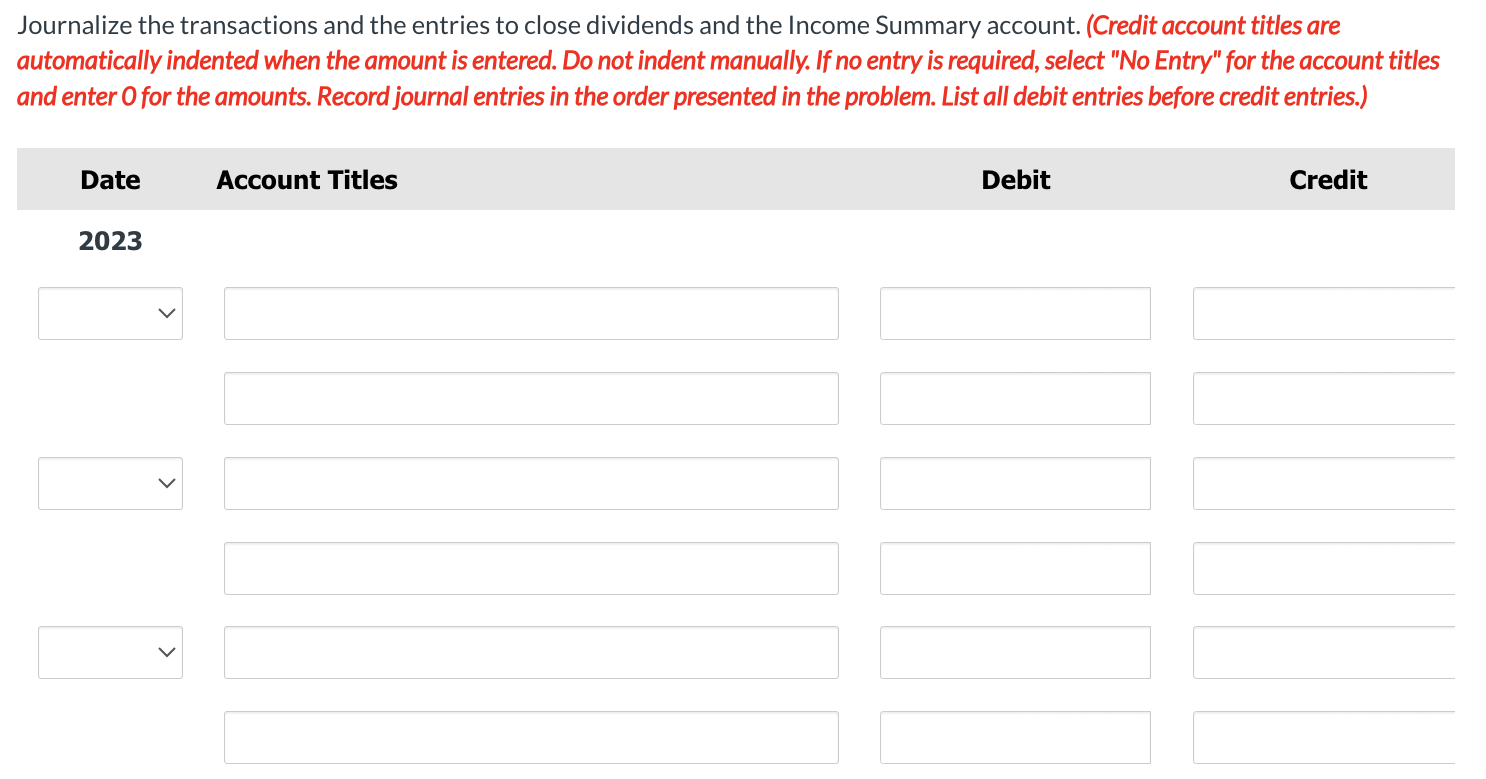1486x779 pixels.
Task: Click the third account title field
Action: [530, 483]
